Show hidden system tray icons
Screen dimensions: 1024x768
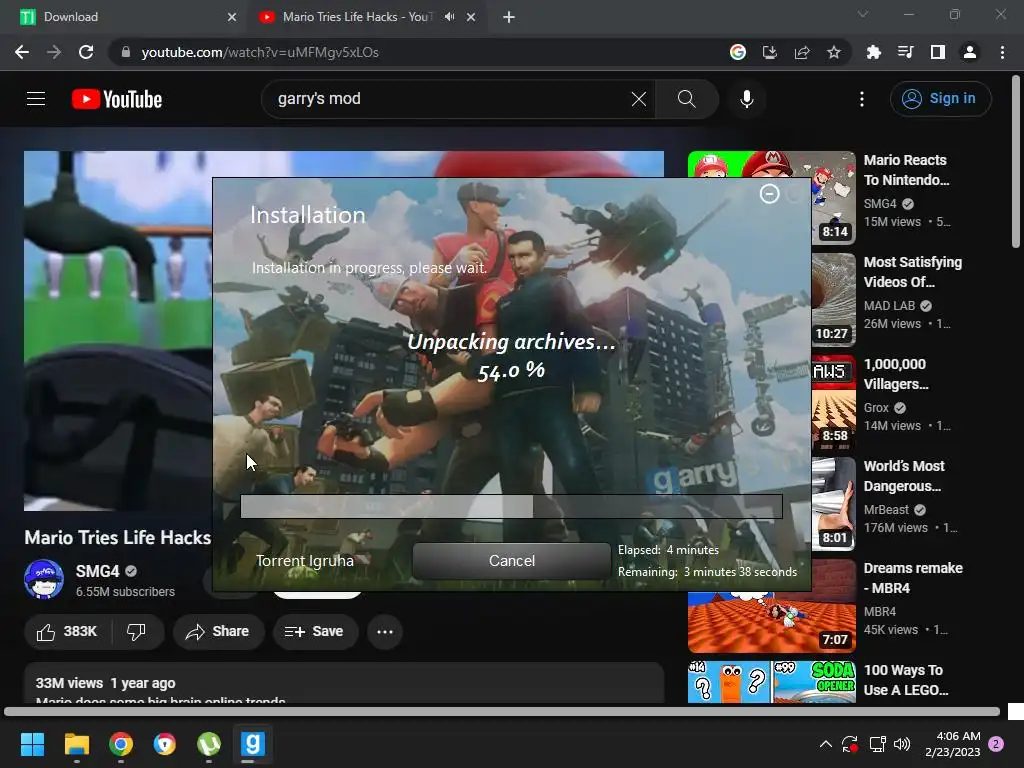coord(825,744)
